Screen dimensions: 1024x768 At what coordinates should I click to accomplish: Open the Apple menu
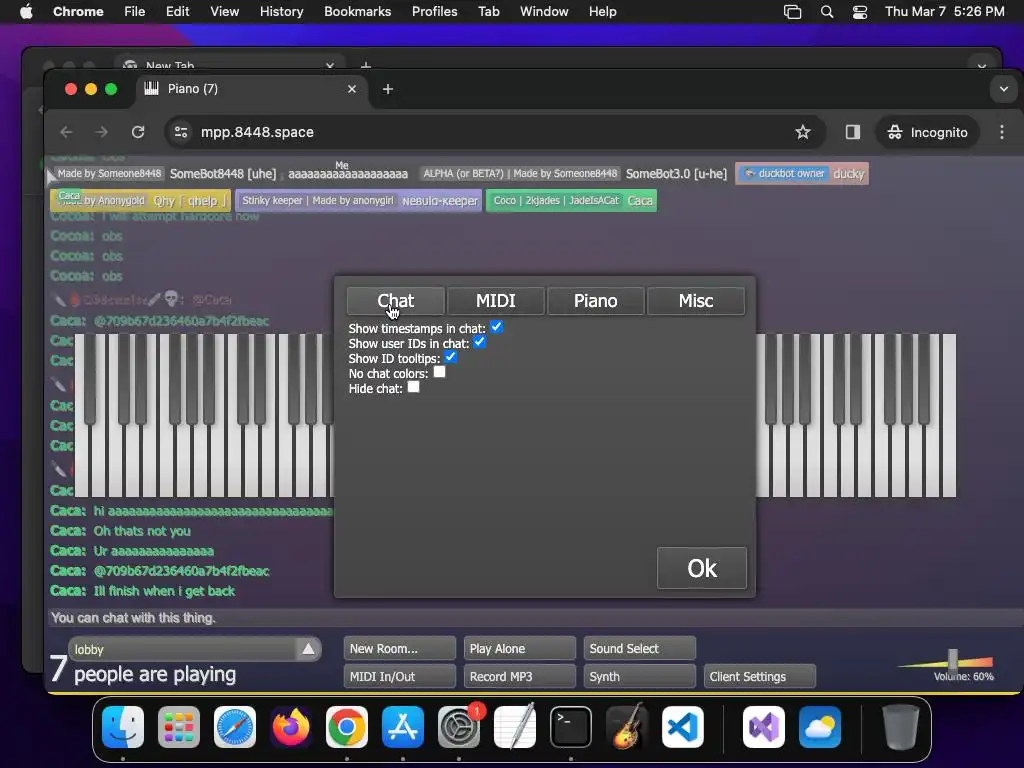point(26,12)
